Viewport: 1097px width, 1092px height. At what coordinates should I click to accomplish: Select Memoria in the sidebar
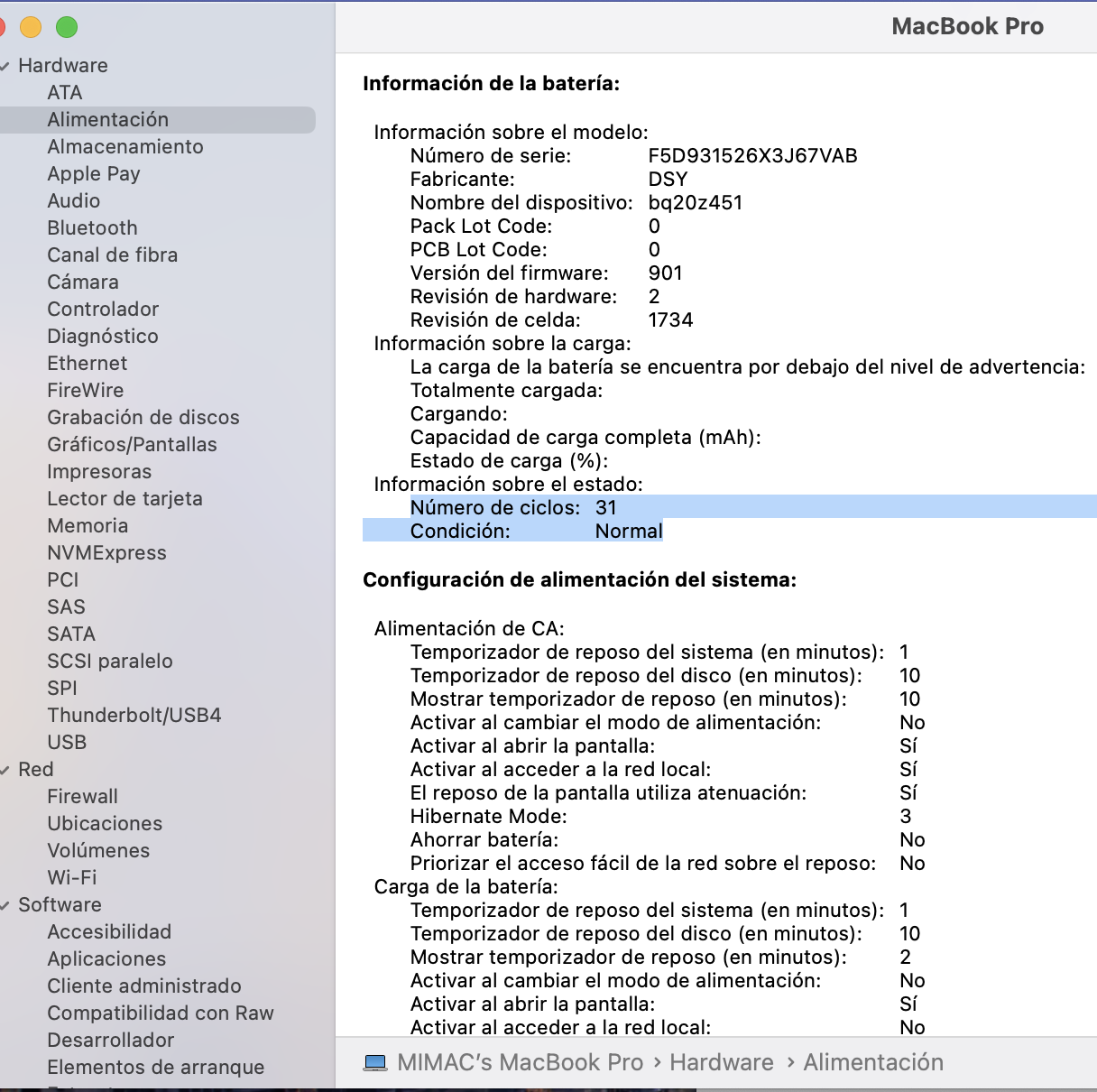click(88, 526)
